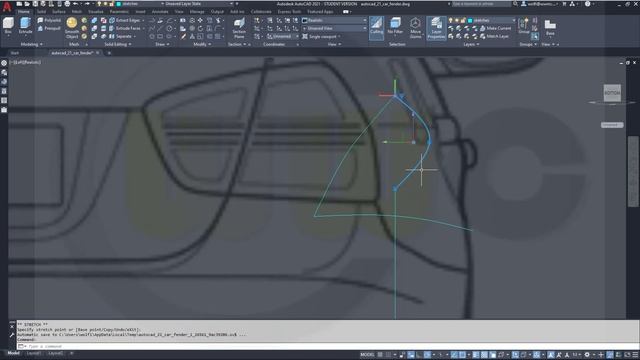Toggle the layer lock icon in Layers panel
This screenshot has height=360, width=640.
tap(463, 20)
